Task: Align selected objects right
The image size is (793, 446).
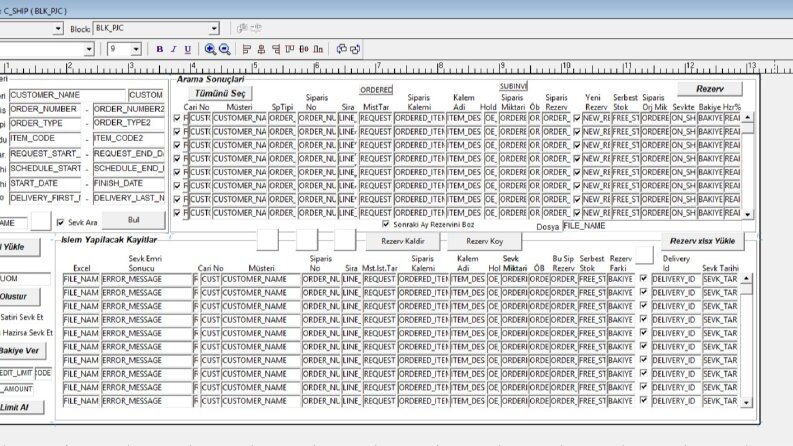Action: (276, 49)
